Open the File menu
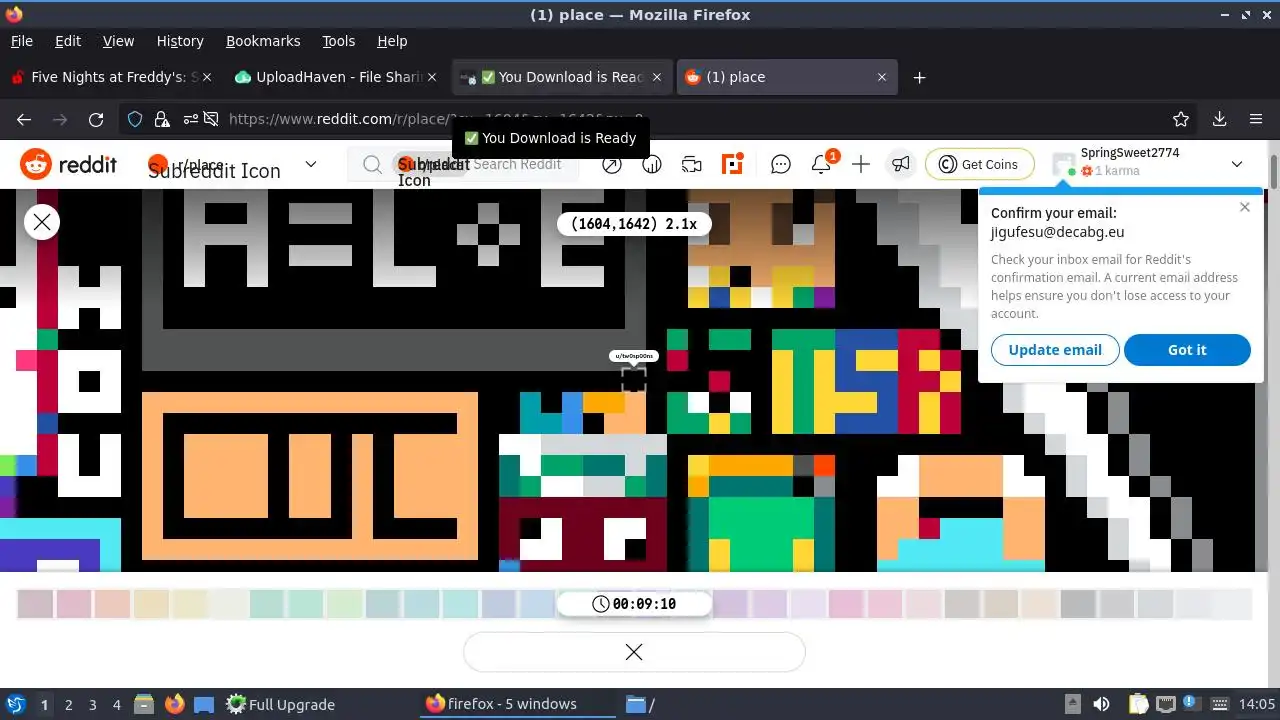The width and height of the screenshot is (1280, 720). point(21,41)
